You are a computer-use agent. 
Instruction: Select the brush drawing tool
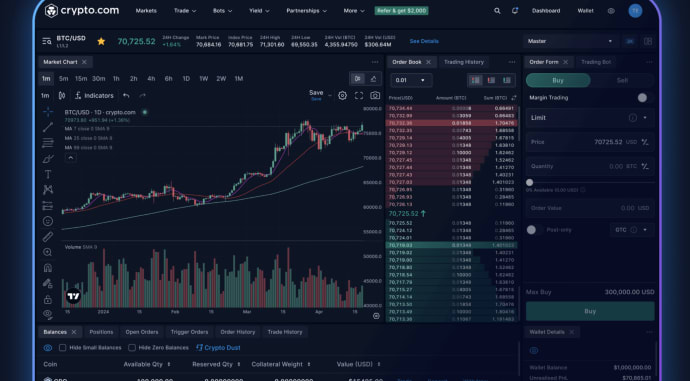pos(48,159)
